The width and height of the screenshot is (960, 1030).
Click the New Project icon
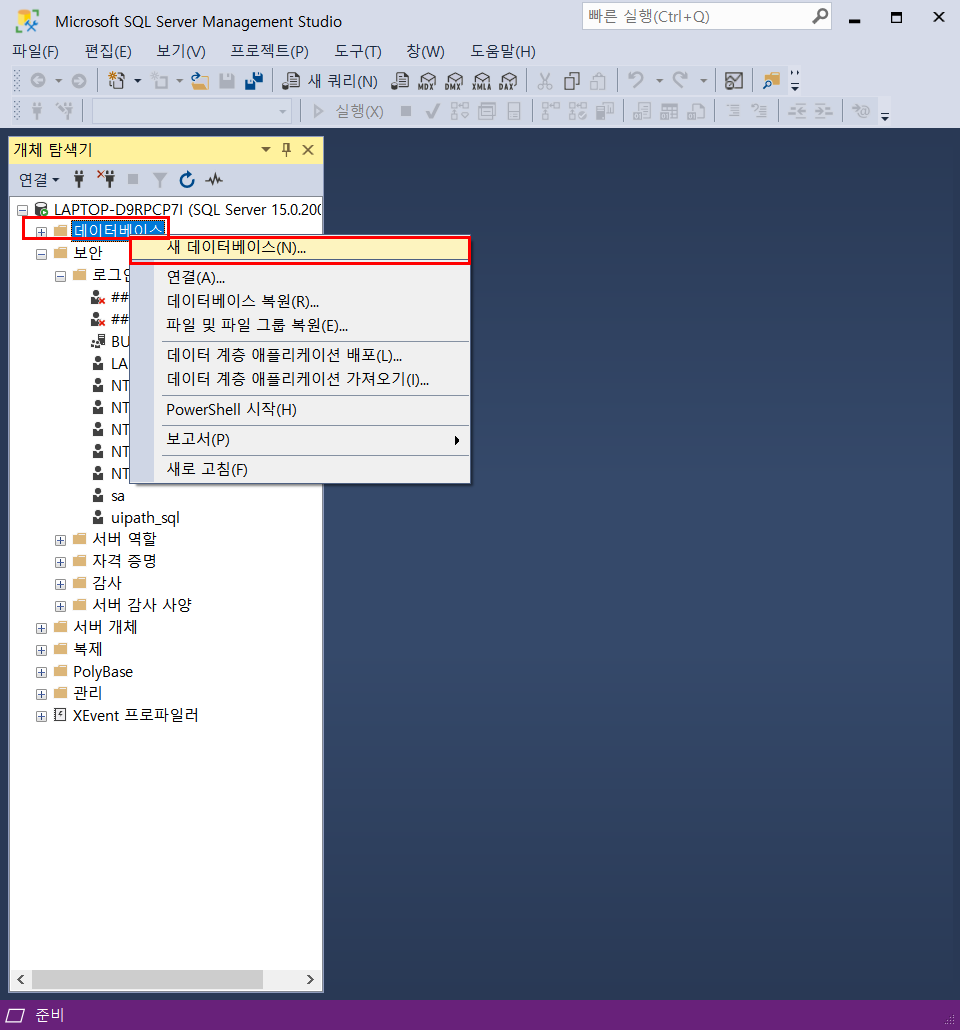tap(116, 81)
